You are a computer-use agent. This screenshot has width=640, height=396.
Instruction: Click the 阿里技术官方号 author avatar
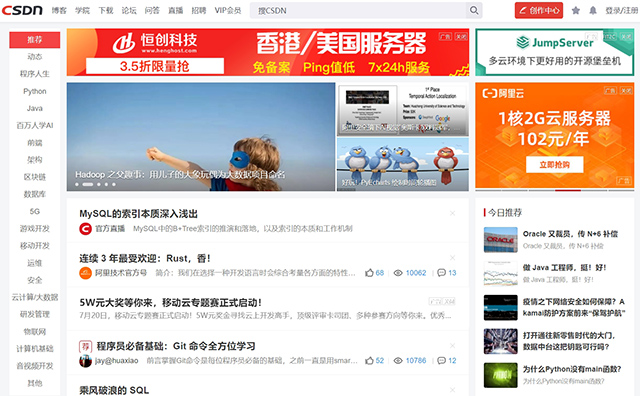(85, 273)
